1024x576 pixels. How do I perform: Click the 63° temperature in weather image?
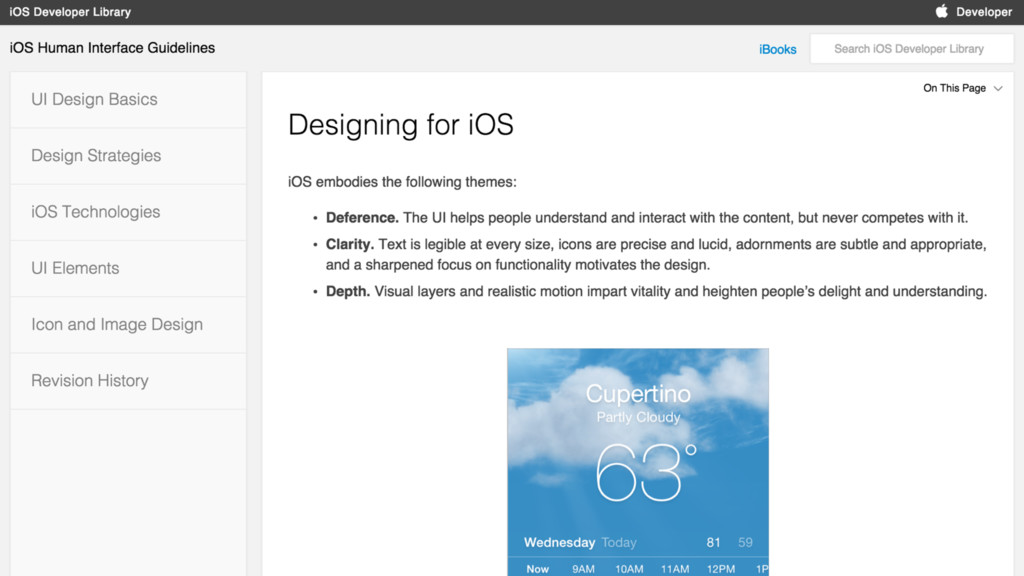click(646, 472)
